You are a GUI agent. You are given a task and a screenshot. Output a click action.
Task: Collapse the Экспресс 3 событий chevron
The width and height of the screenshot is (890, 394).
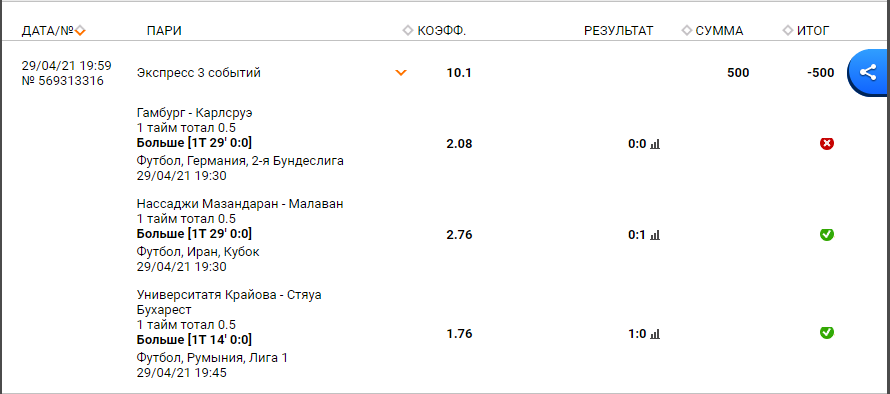tap(401, 73)
